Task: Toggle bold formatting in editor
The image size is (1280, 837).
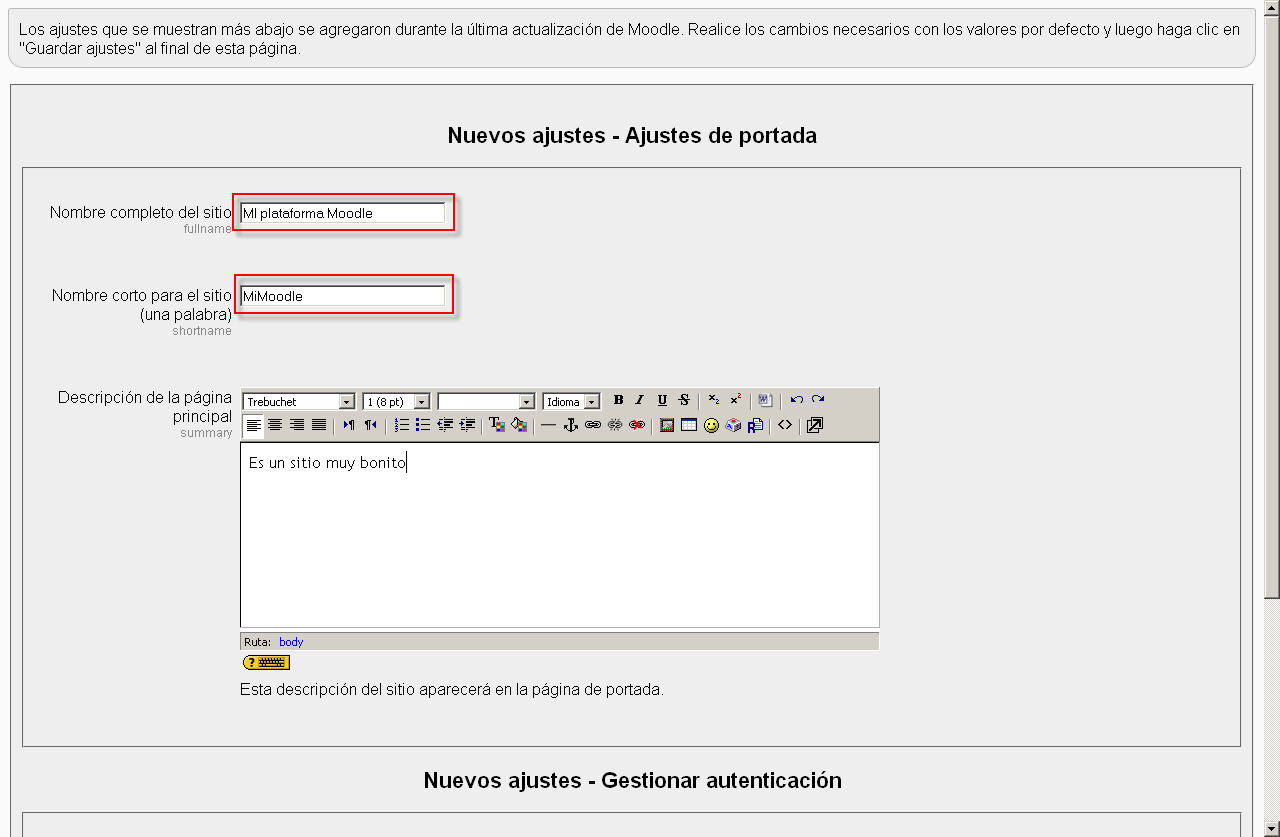Action: (x=618, y=400)
